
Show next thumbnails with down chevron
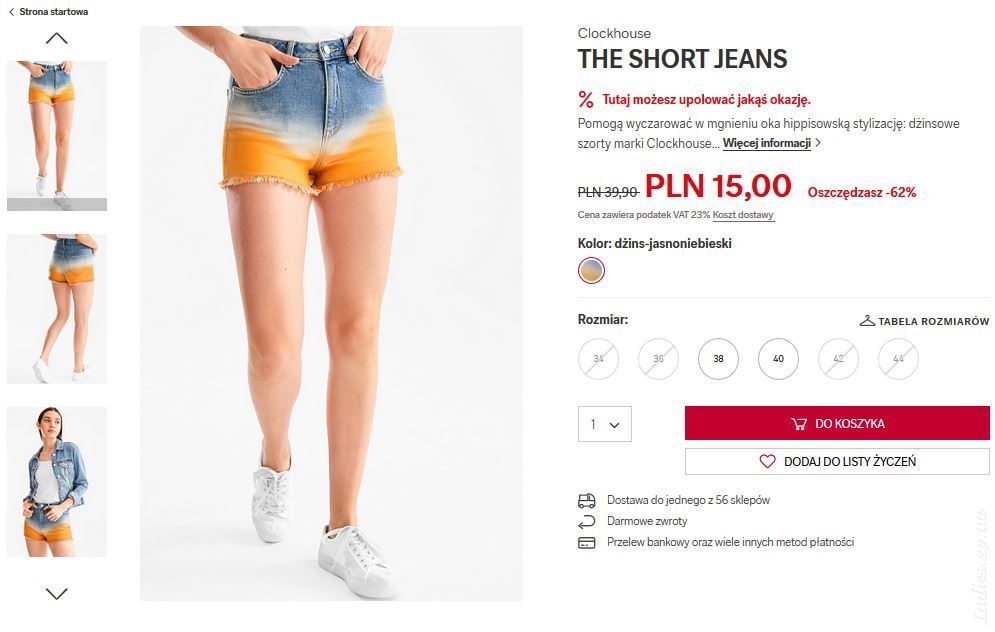(x=56, y=593)
